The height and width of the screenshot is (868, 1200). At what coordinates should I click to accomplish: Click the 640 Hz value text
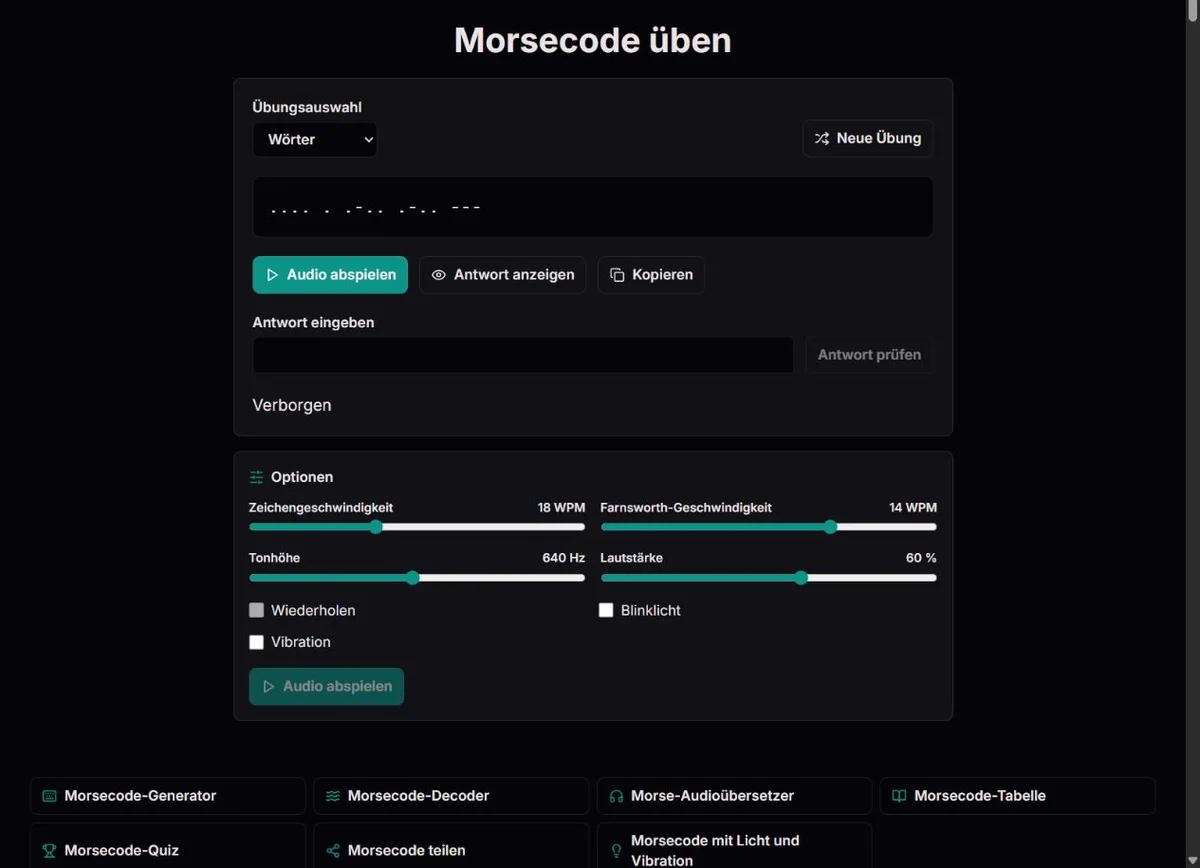564,558
